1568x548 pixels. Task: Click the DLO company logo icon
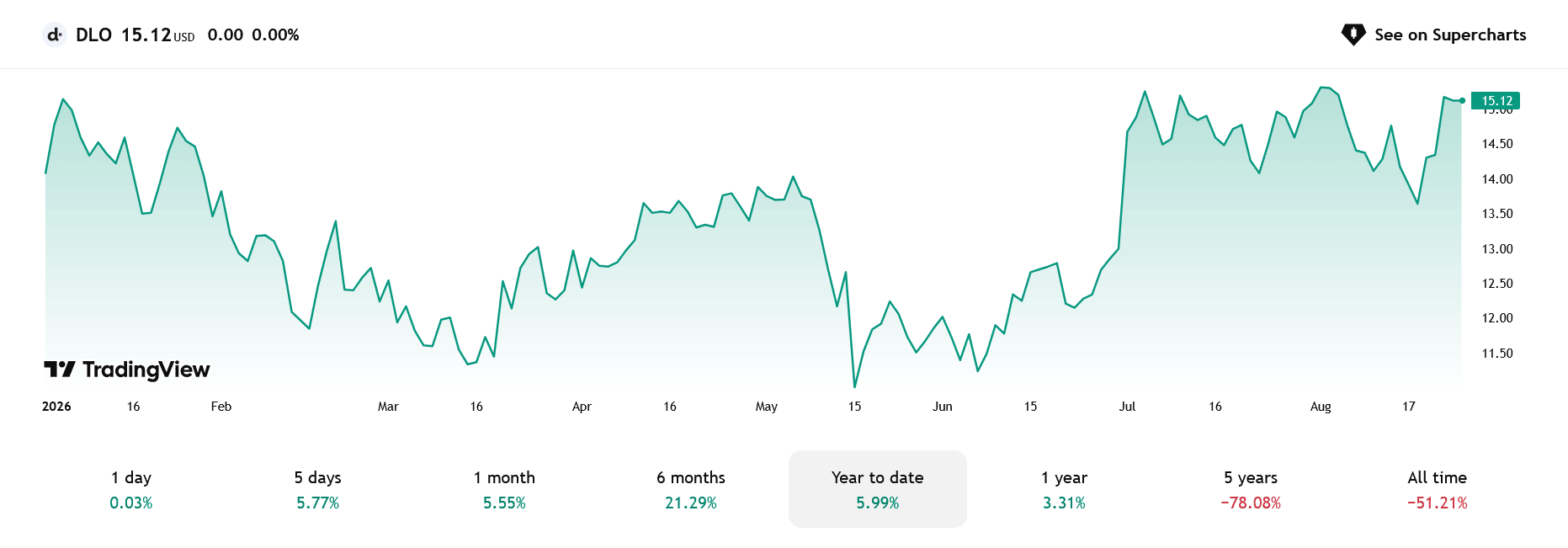click(x=55, y=35)
